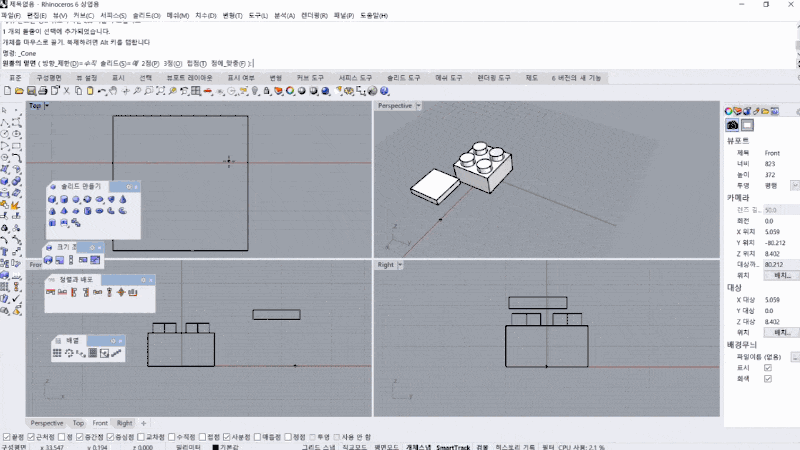Close the 정렬과 배포 floating palette
800x450 pixels.
coord(151,280)
